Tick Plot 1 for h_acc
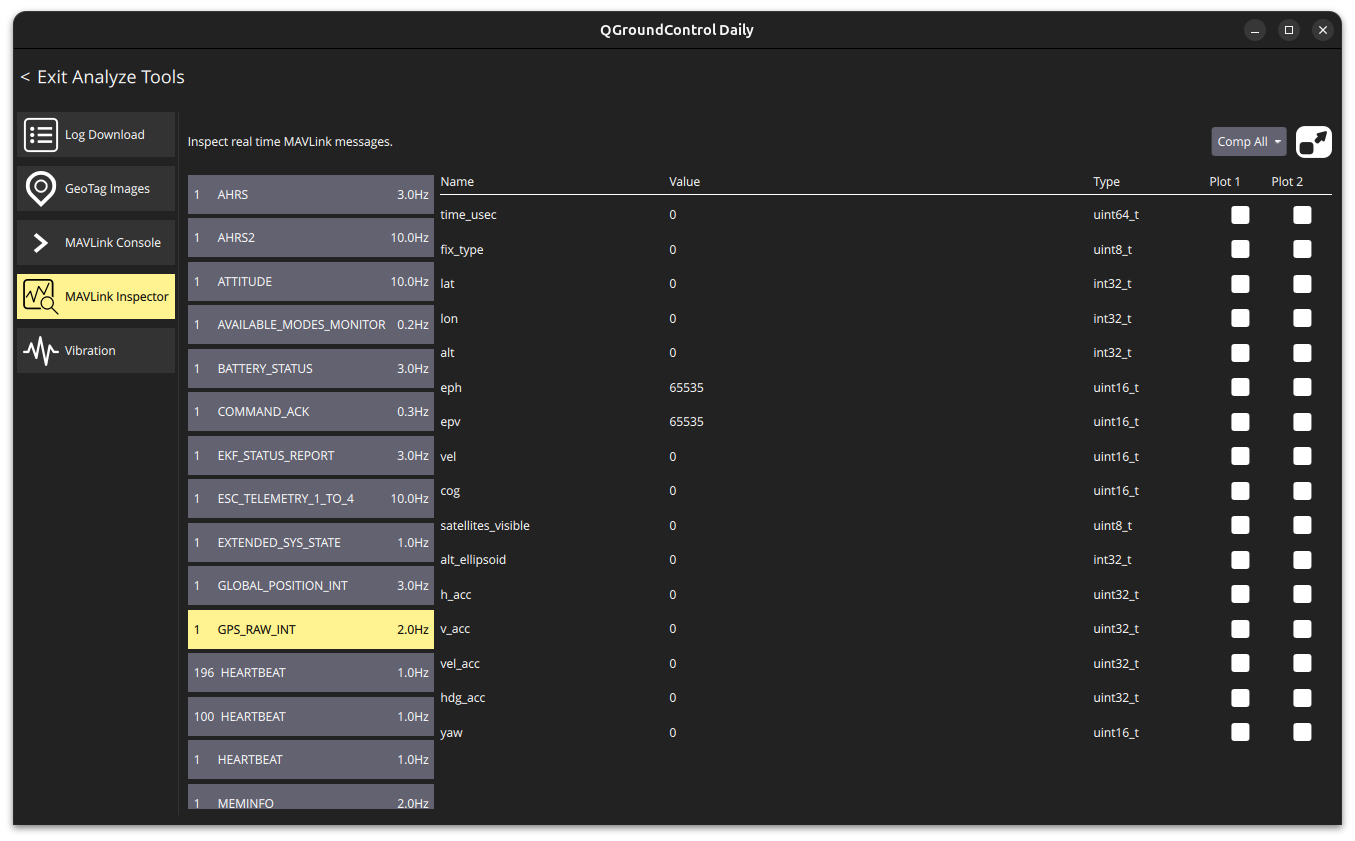Image resolution: width=1355 pixels, height=841 pixels. pos(1240,594)
